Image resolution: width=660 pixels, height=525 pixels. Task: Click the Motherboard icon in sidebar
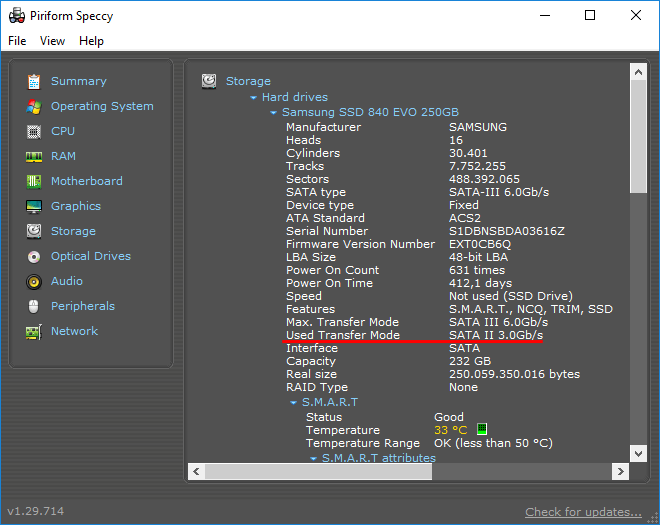click(34, 182)
